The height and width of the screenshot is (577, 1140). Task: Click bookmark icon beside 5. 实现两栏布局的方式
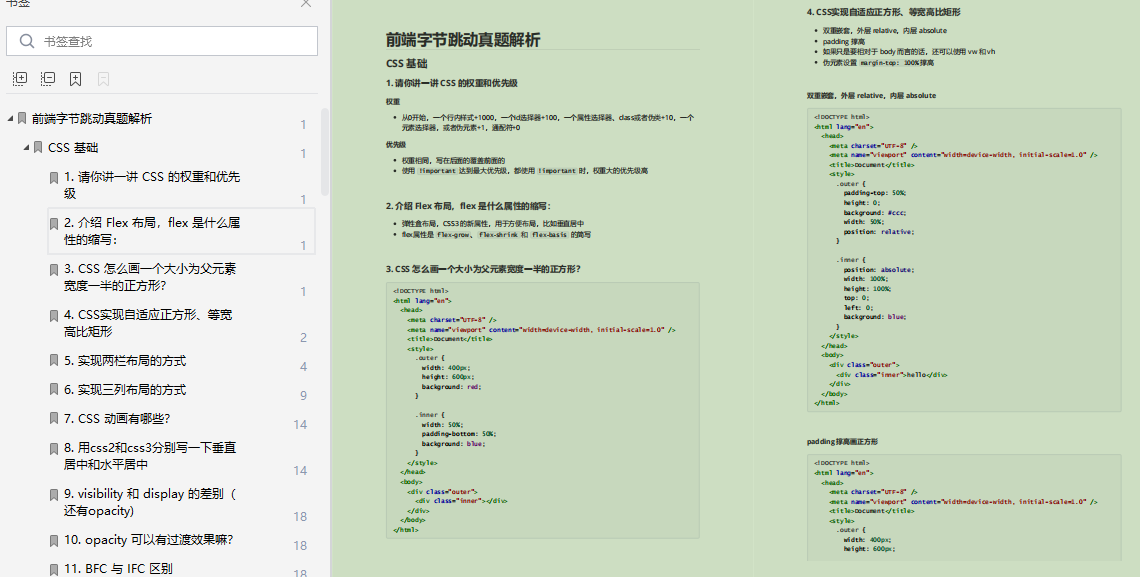pos(54,360)
